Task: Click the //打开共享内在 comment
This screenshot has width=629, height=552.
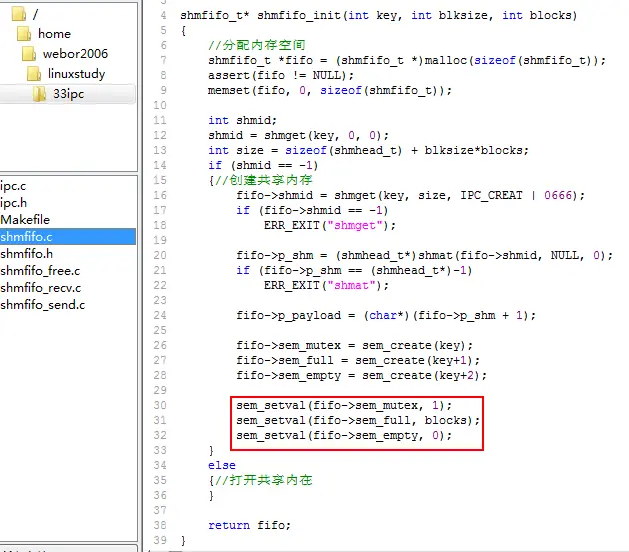Action: point(263,480)
